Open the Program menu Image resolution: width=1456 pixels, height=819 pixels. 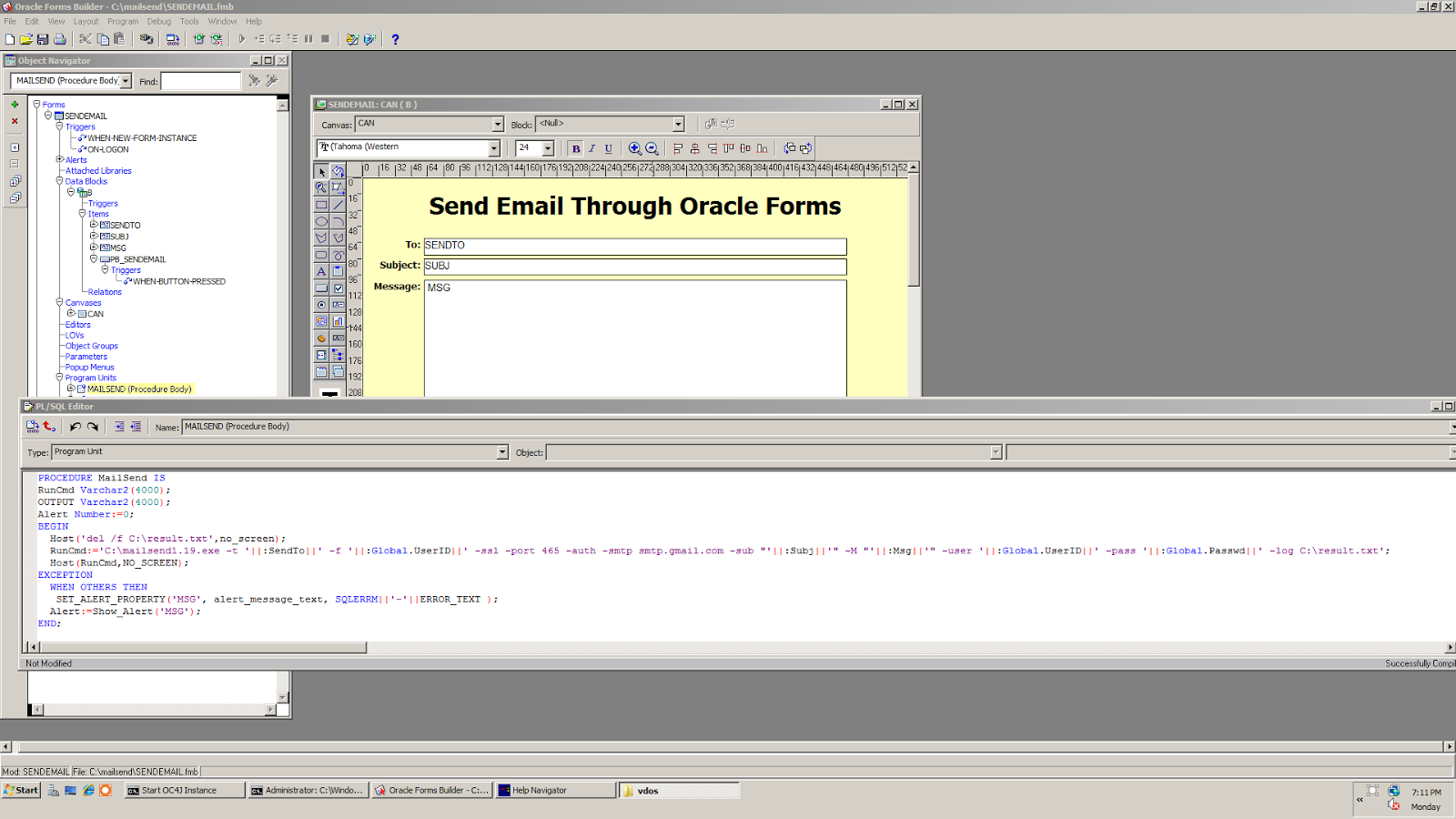point(123,21)
